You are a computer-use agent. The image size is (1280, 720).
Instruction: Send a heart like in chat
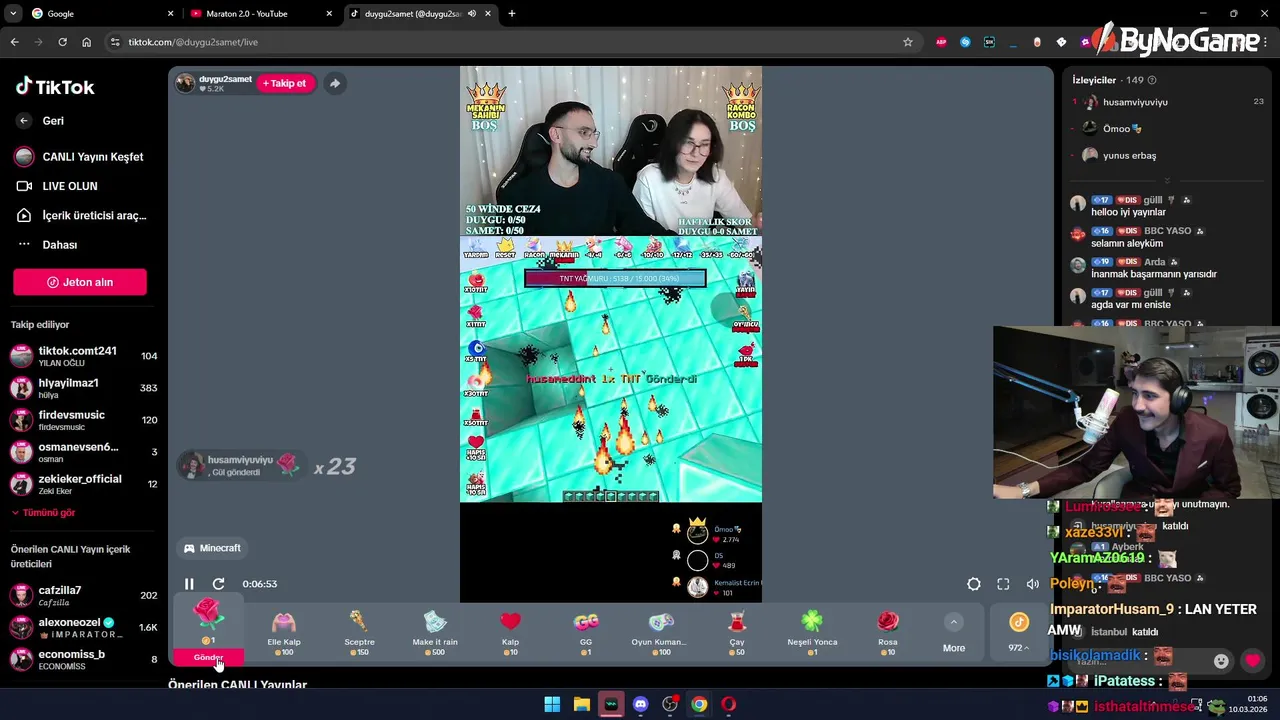[x=1253, y=661]
